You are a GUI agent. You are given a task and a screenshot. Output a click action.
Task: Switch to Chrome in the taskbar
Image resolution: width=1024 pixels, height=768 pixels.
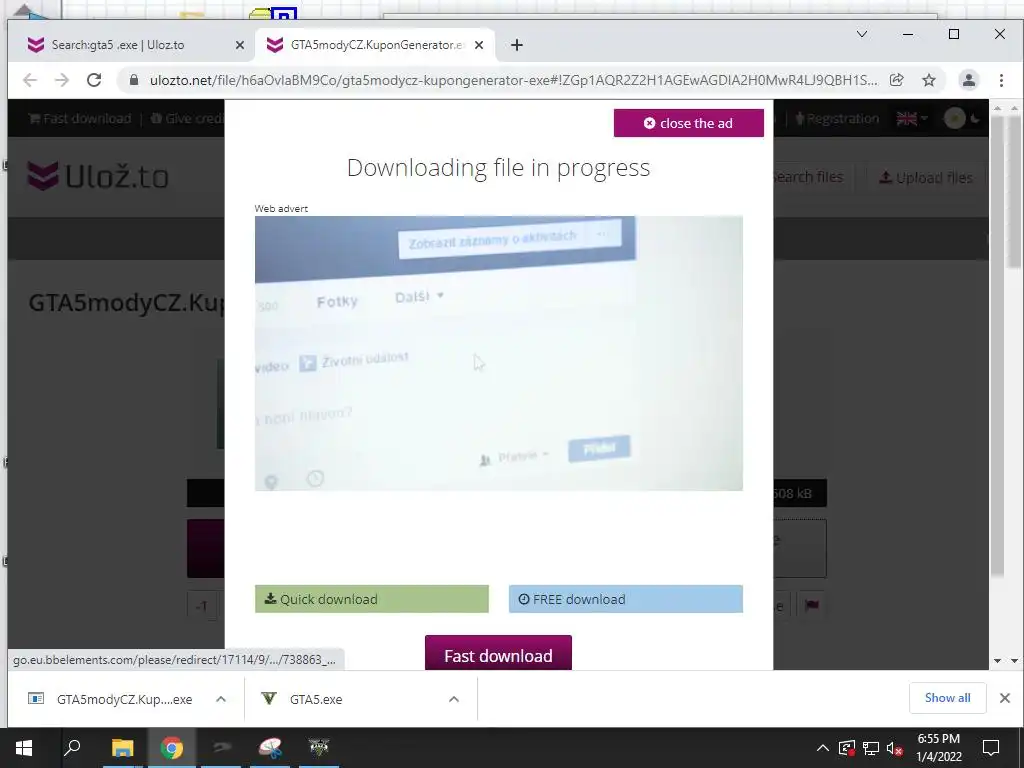pos(172,747)
